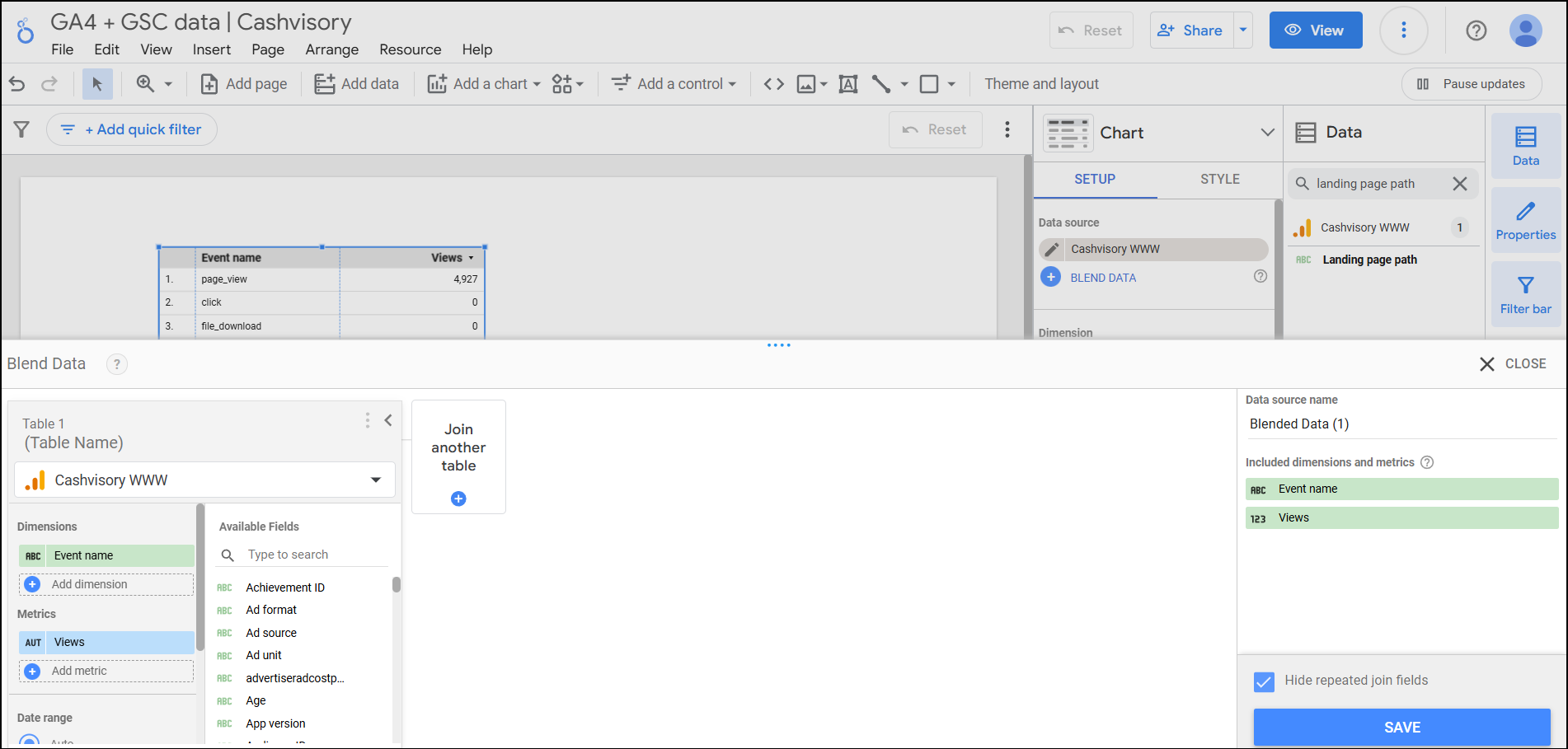Expand the Chart type dropdown chevron
This screenshot has width=1568, height=749.
(1268, 133)
